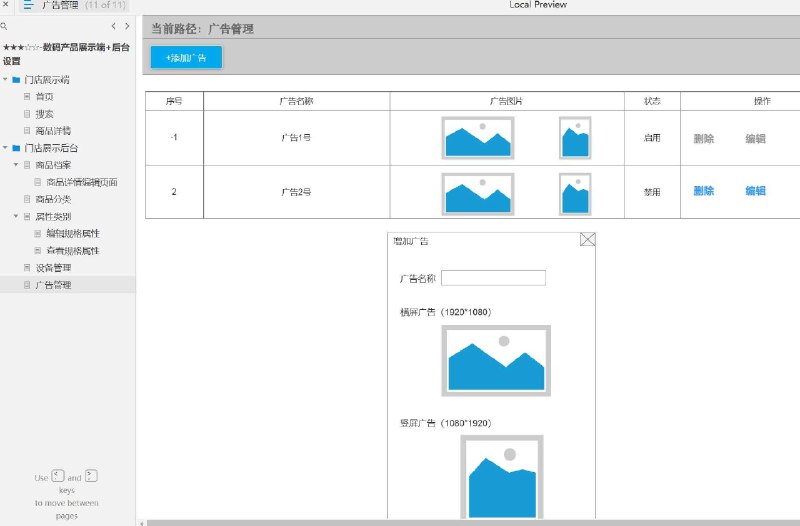The width and height of the screenshot is (800, 526).
Task: Collapse the 门店展示后台 folder
Action: coord(5,148)
